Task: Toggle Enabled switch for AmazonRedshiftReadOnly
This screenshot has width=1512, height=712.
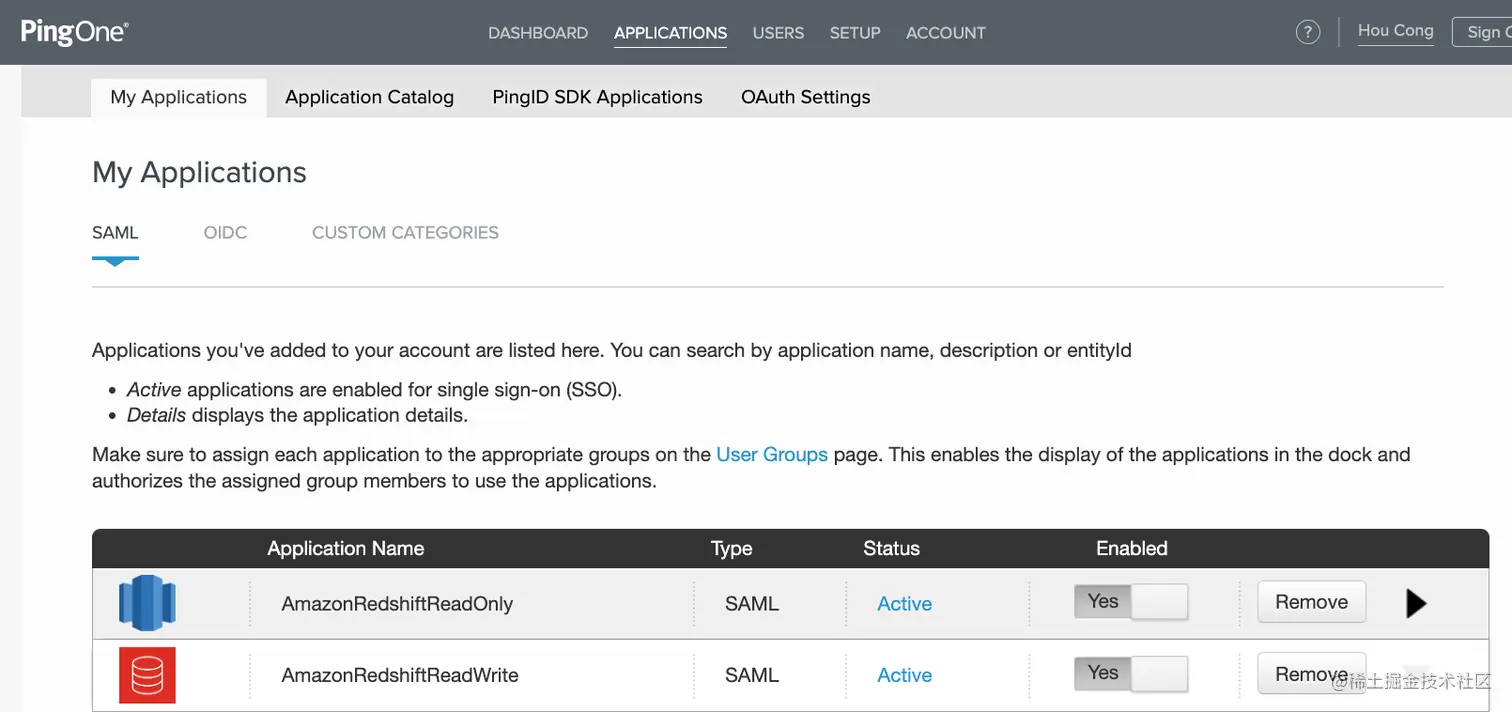Action: pos(1130,602)
